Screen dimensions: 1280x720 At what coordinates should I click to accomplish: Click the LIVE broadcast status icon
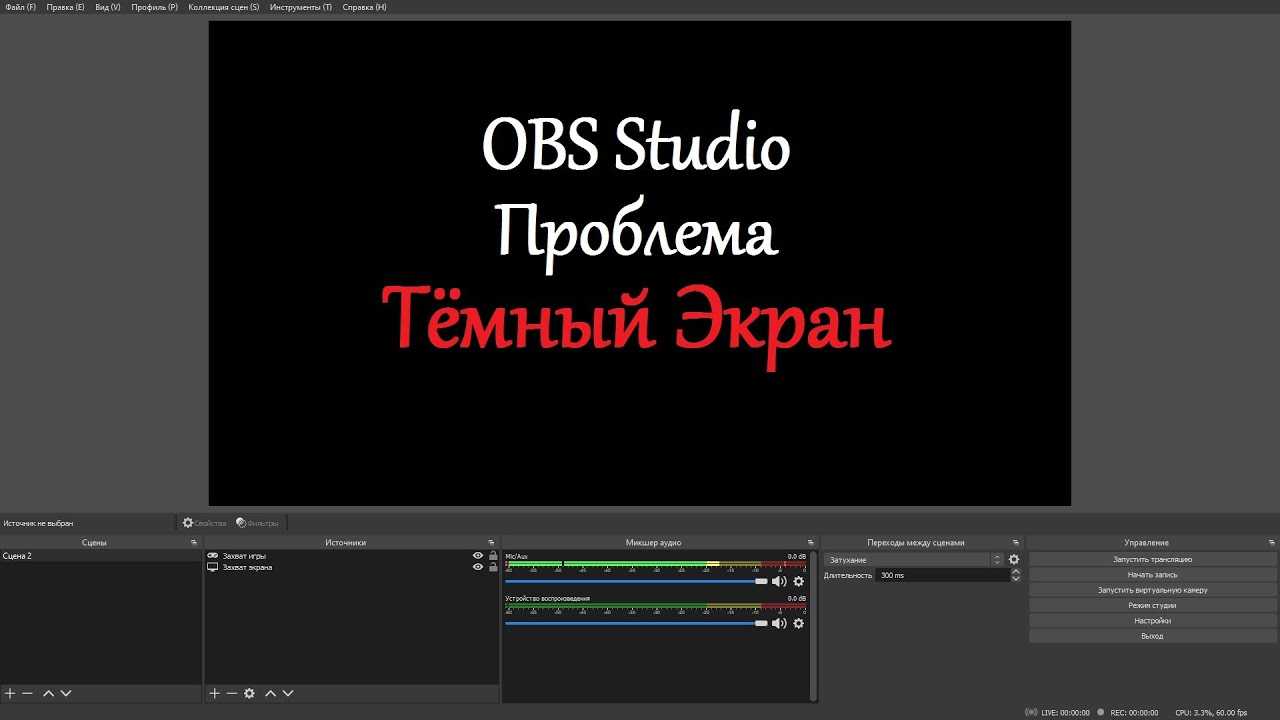(1031, 712)
